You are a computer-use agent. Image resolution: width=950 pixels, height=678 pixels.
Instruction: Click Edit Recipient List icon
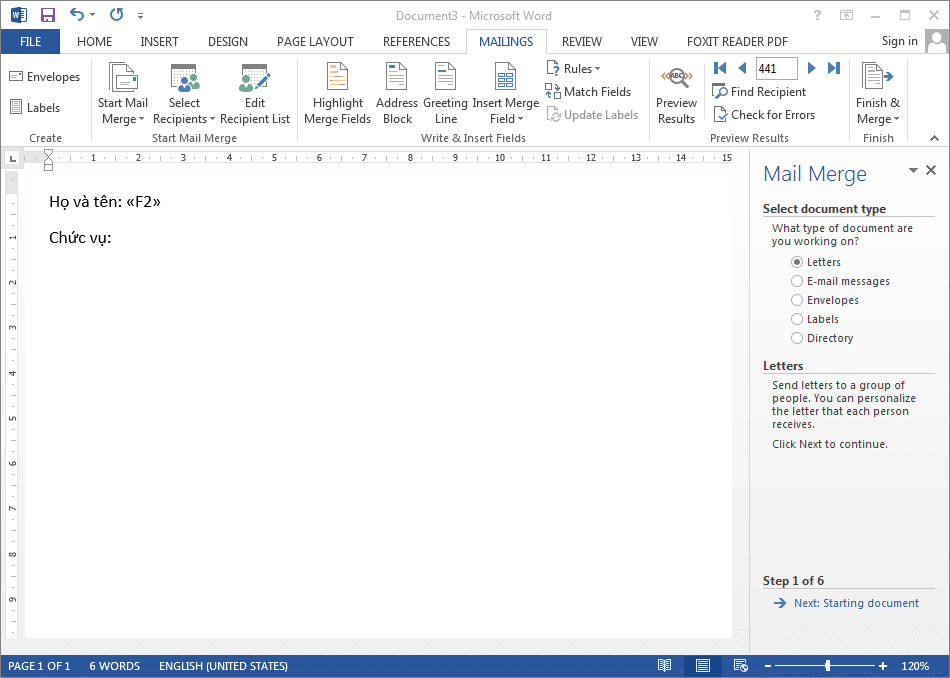(x=254, y=78)
